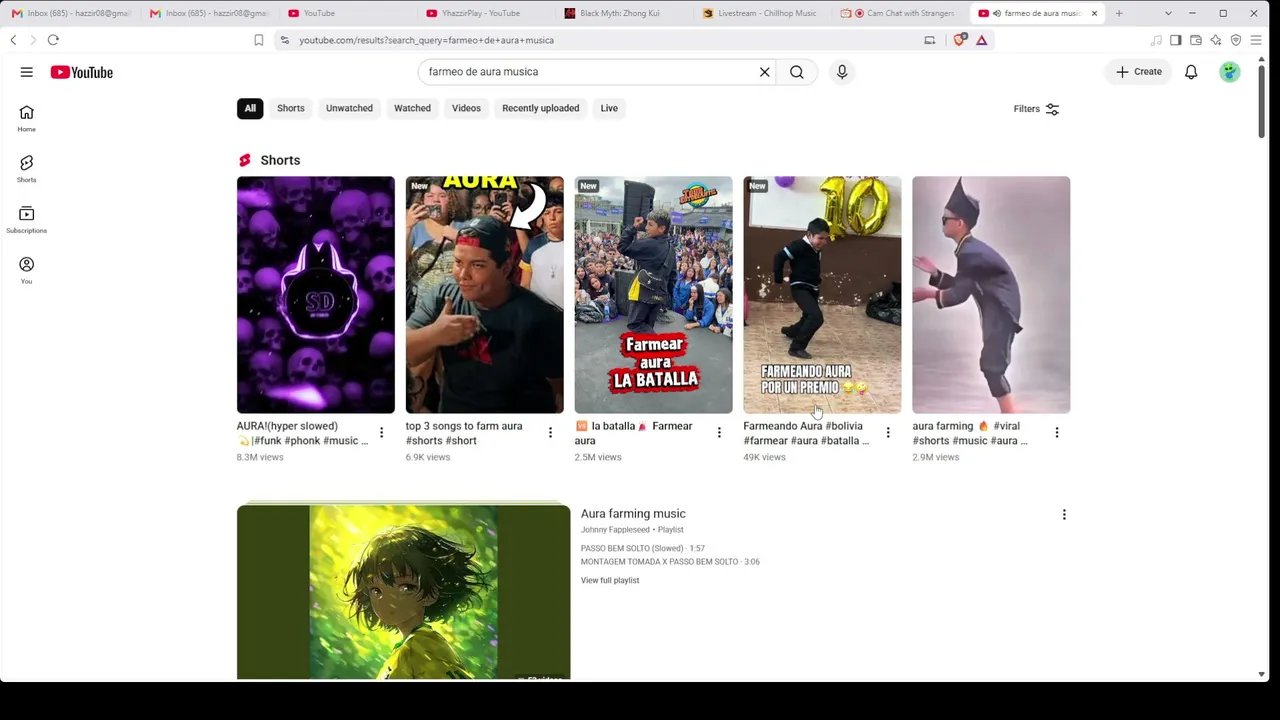Open the You section in the sidebar
1280x720 pixels.
tap(27, 270)
